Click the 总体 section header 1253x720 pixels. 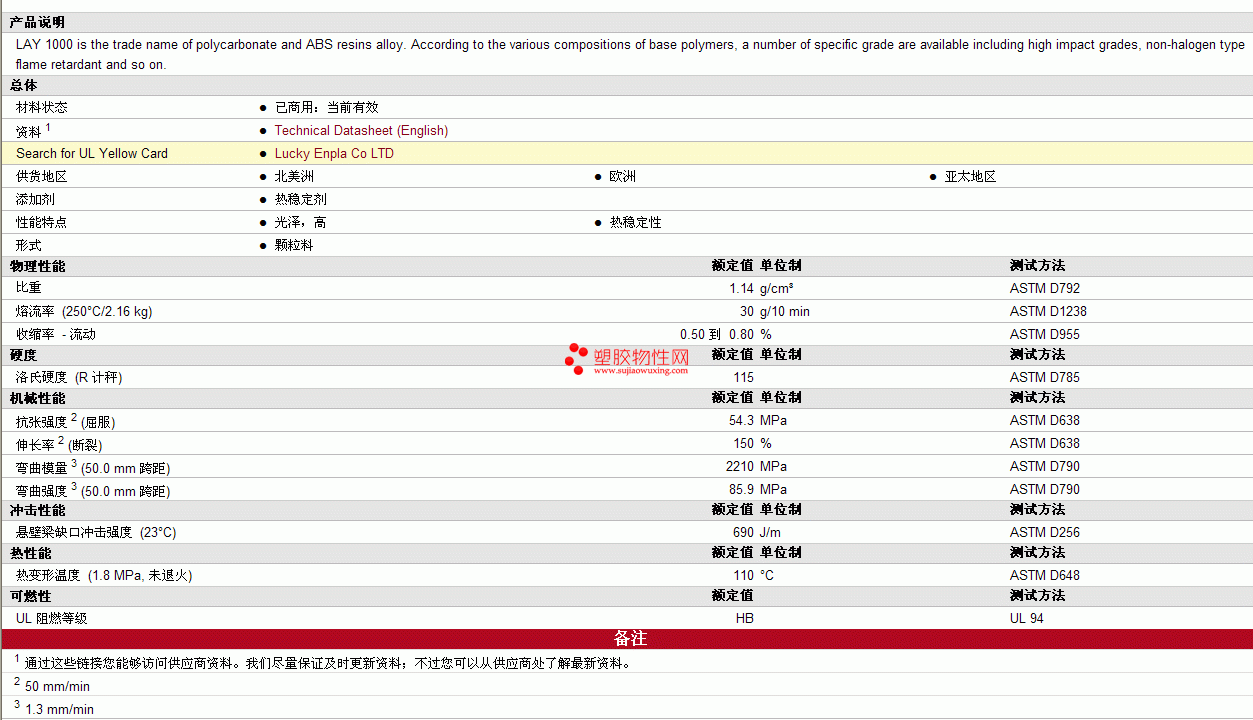pos(24,86)
